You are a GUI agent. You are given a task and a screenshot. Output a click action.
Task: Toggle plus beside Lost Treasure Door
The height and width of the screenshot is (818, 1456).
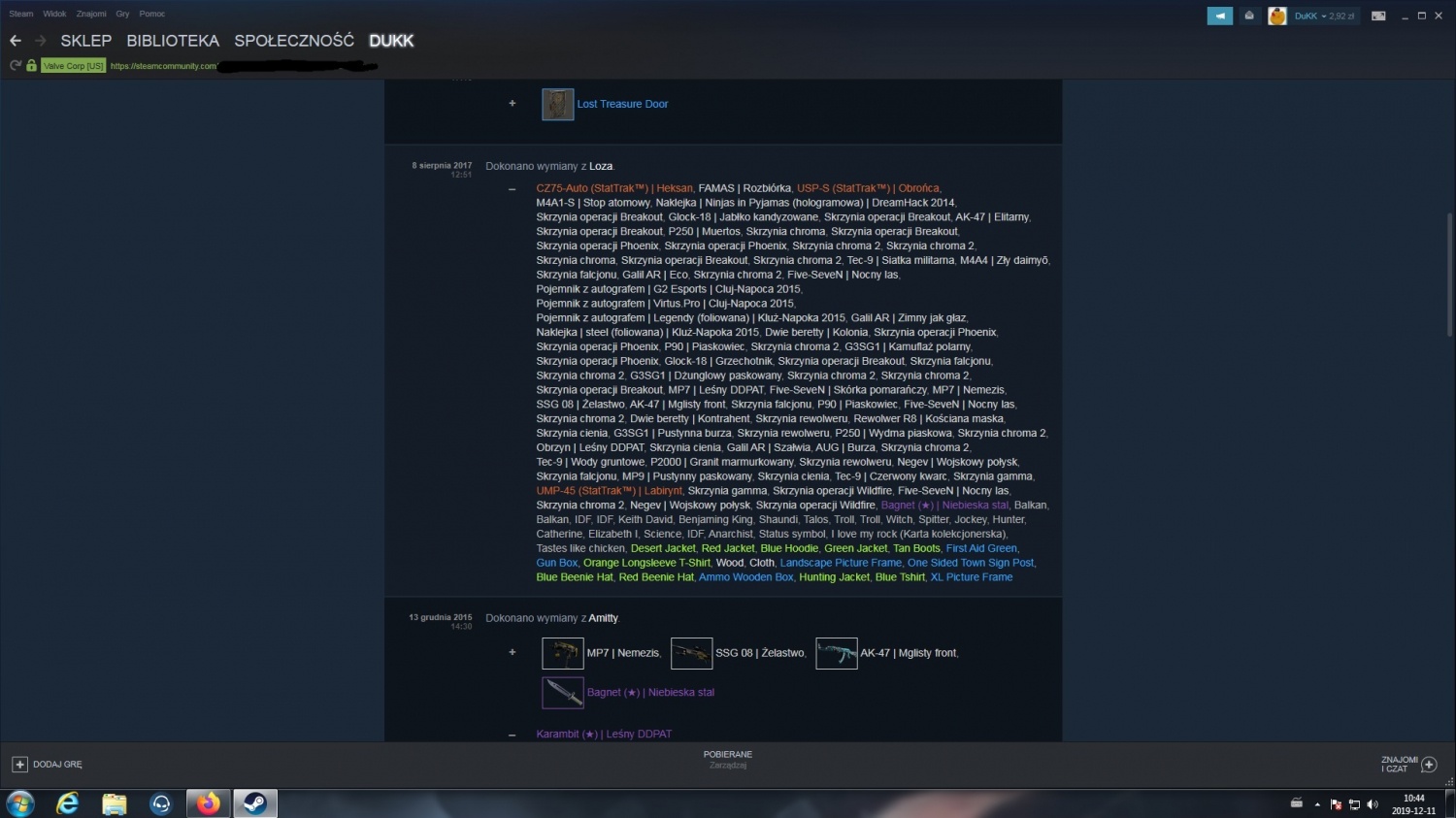[x=513, y=103]
